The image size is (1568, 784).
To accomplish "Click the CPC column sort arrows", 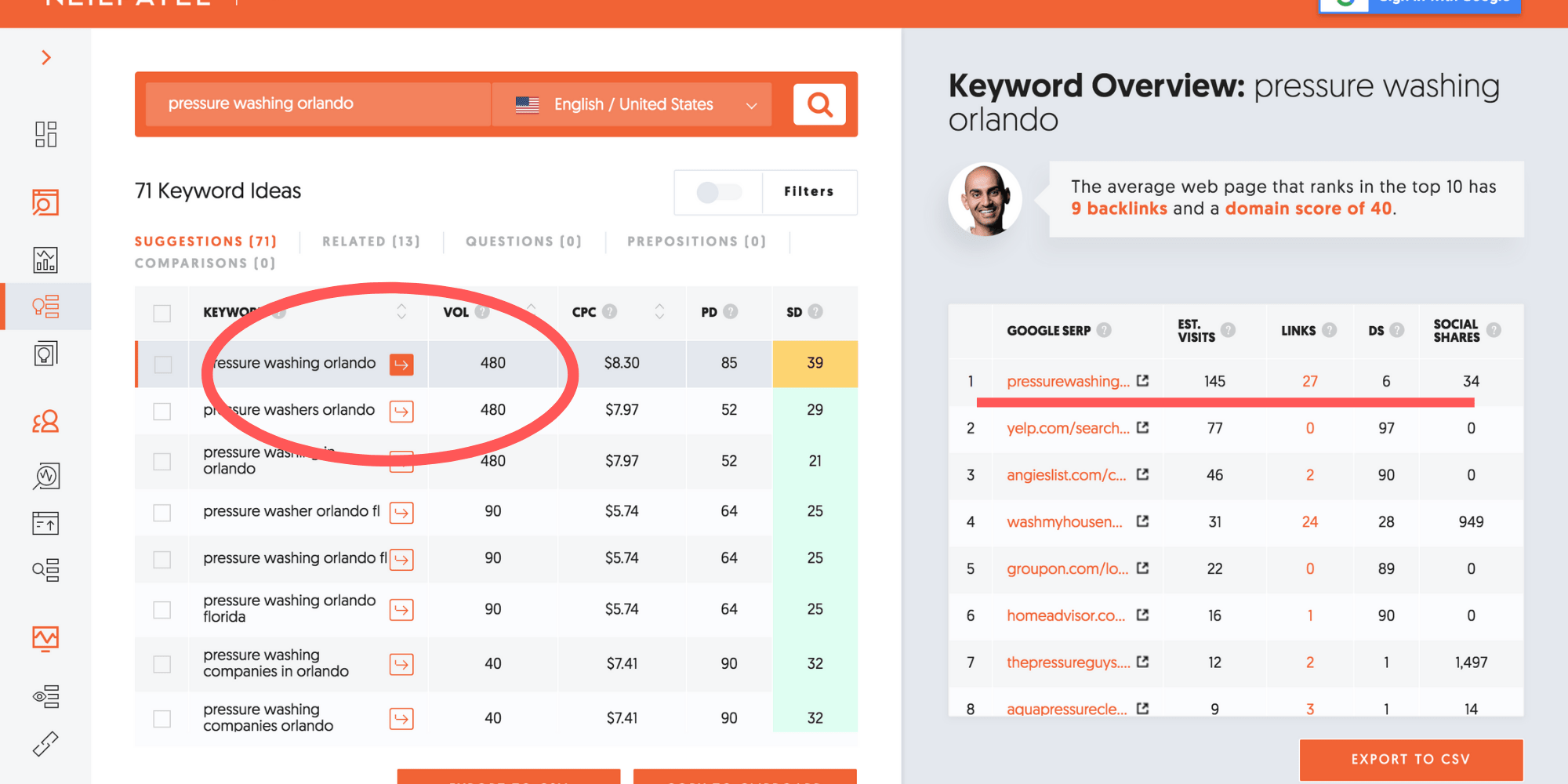I will 659,311.
